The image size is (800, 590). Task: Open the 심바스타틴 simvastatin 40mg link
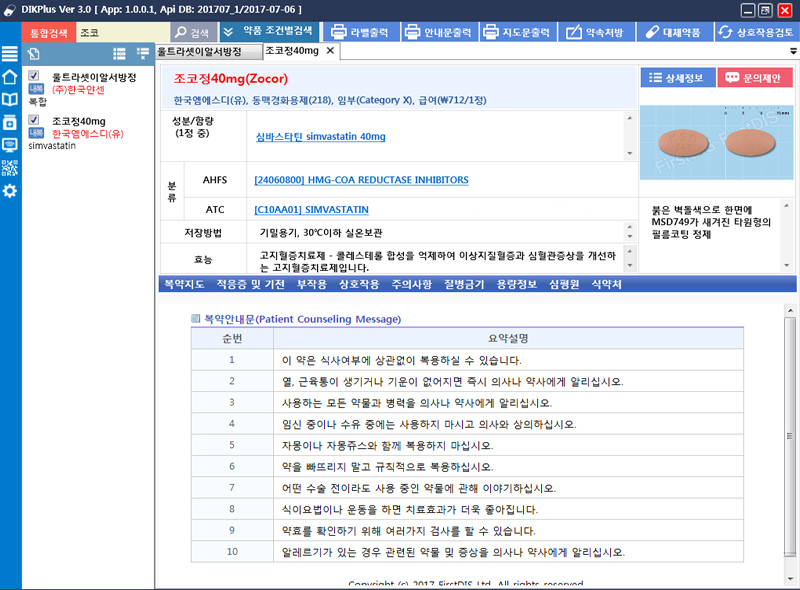pyautogui.click(x=321, y=136)
